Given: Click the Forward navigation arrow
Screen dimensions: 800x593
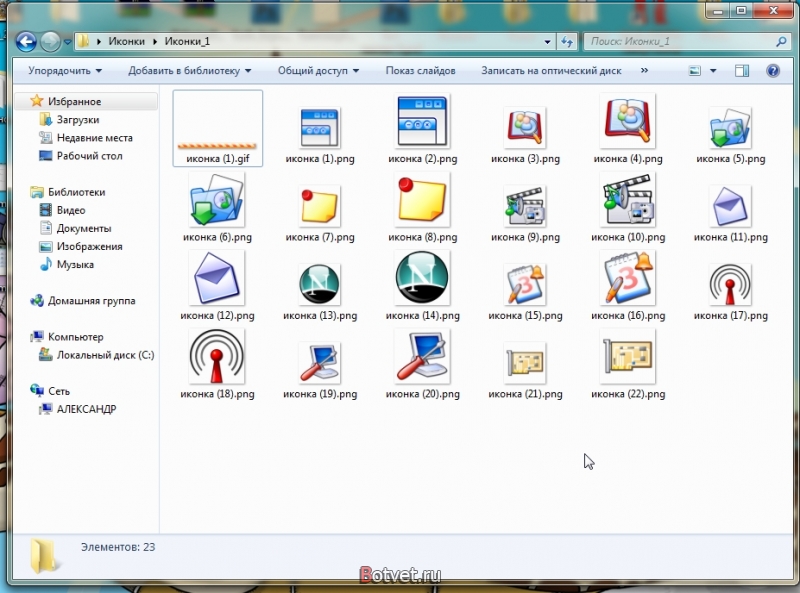Looking at the screenshot, I should tap(50, 41).
